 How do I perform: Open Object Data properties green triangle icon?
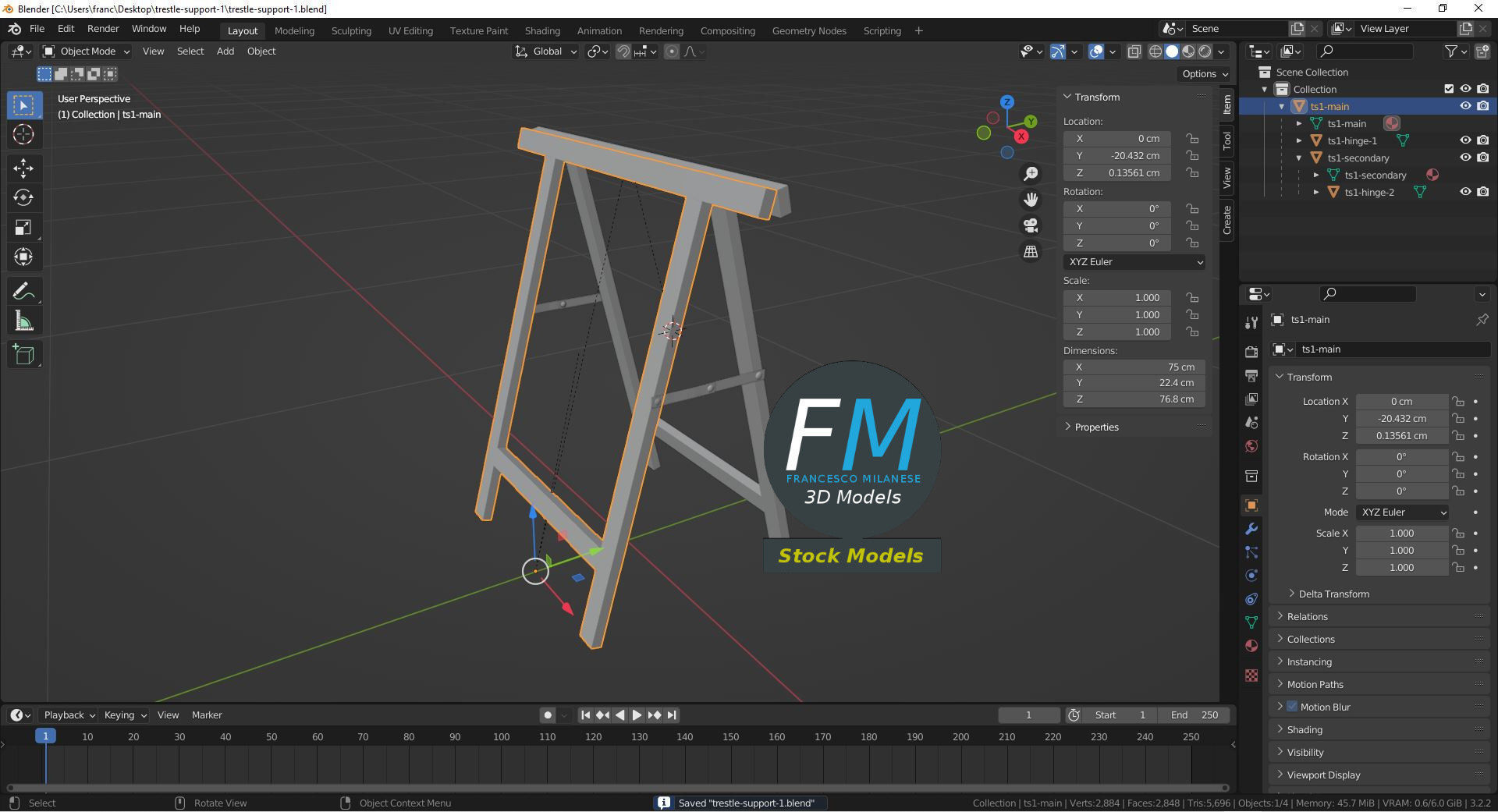[x=1251, y=622]
